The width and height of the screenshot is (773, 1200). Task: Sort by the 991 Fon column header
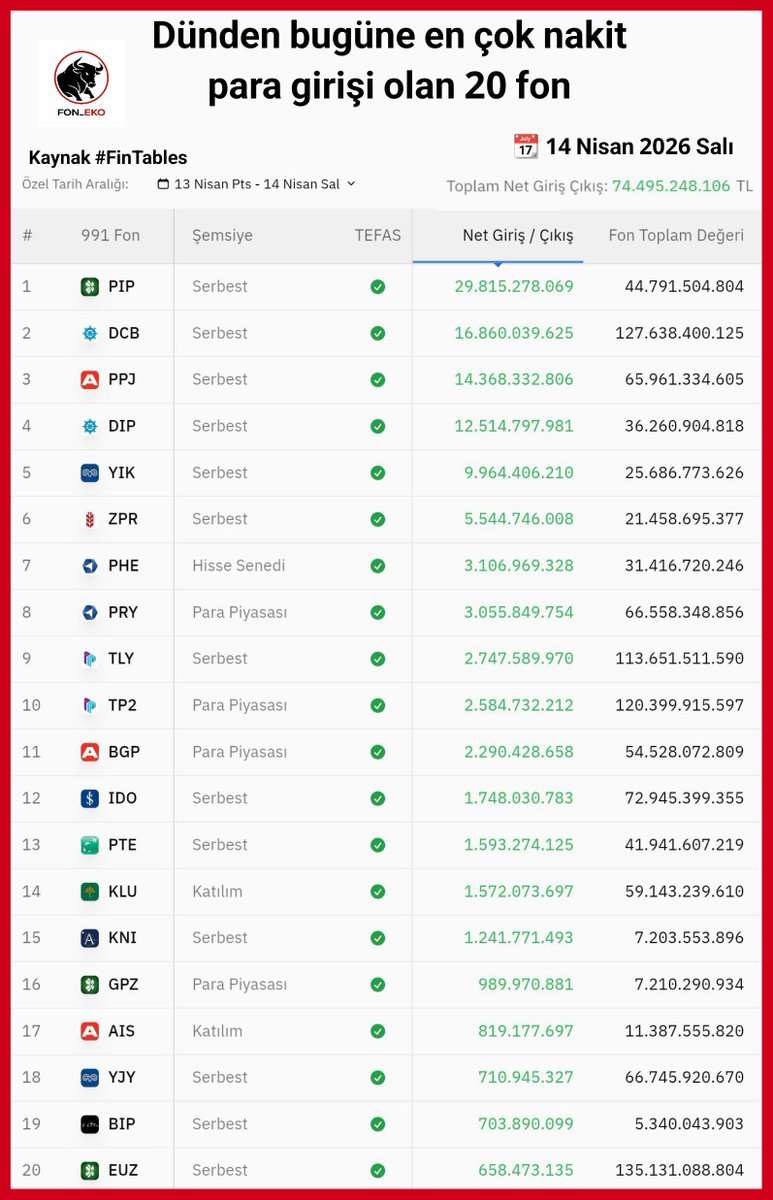110,236
